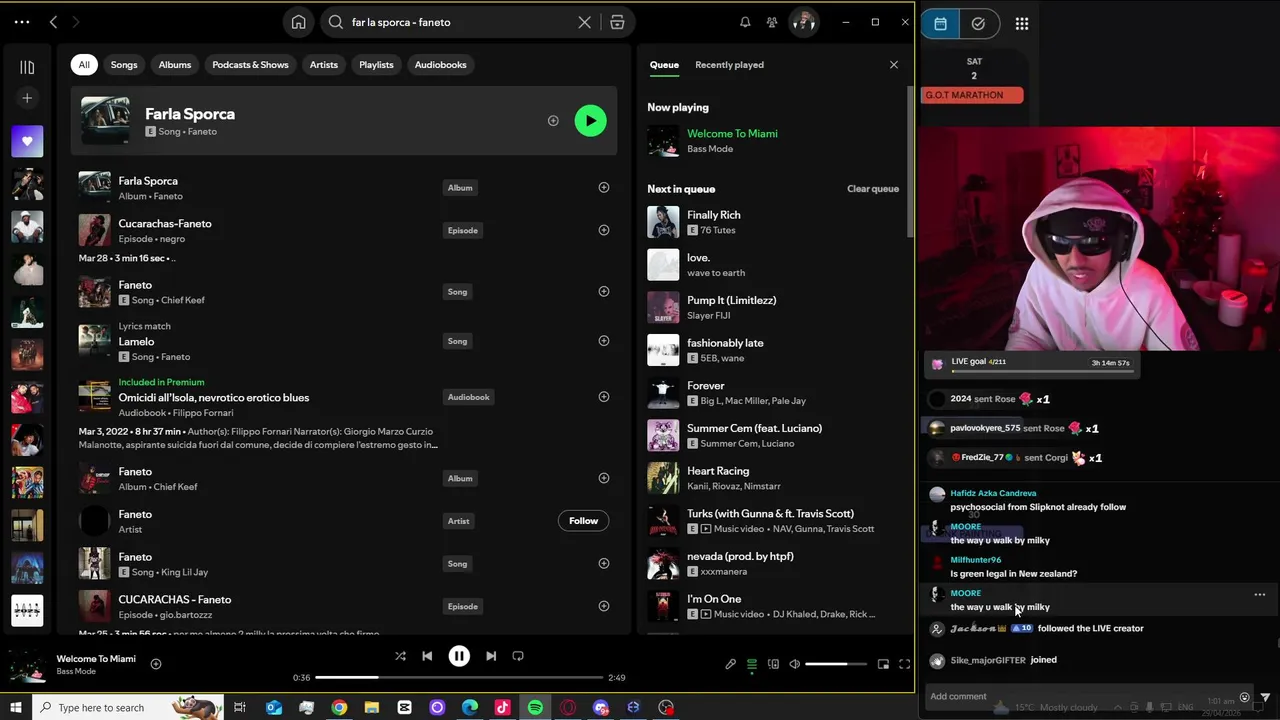Add Welcome To Miami to Liked Songs
Image resolution: width=1280 pixels, height=720 pixels.
[x=156, y=664]
